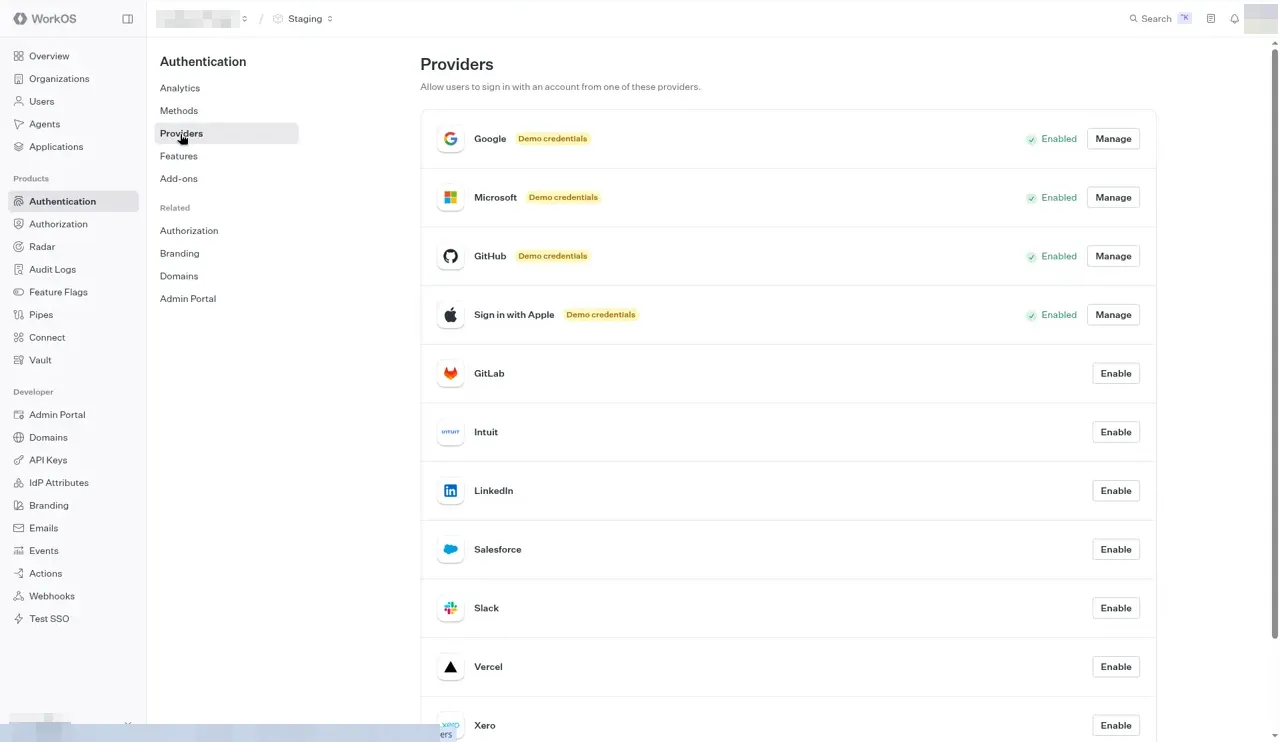
Task: Click Google's Demo credentials badge
Action: coord(553,139)
